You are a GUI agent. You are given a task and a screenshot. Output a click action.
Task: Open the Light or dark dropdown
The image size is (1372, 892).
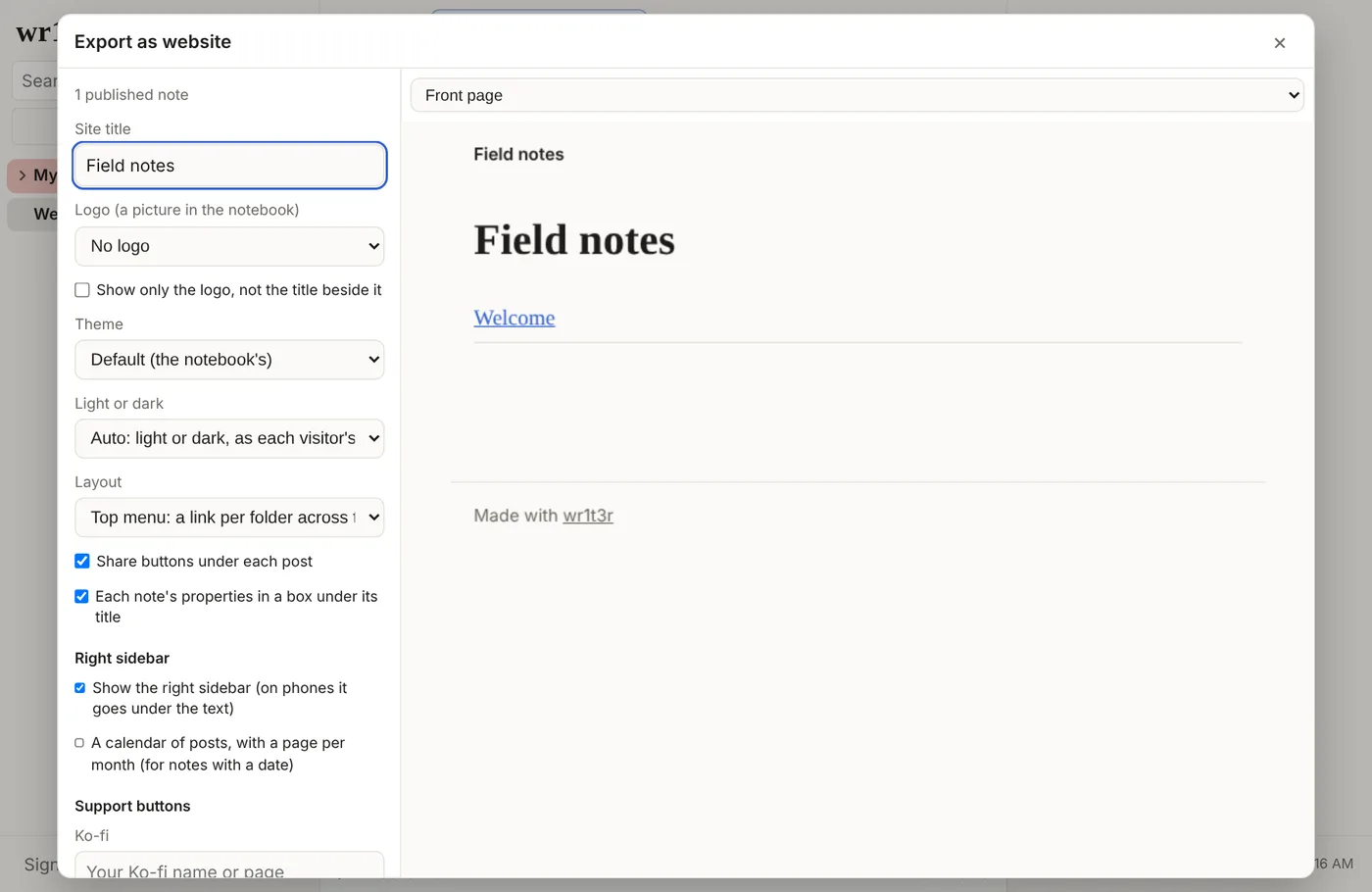229,438
